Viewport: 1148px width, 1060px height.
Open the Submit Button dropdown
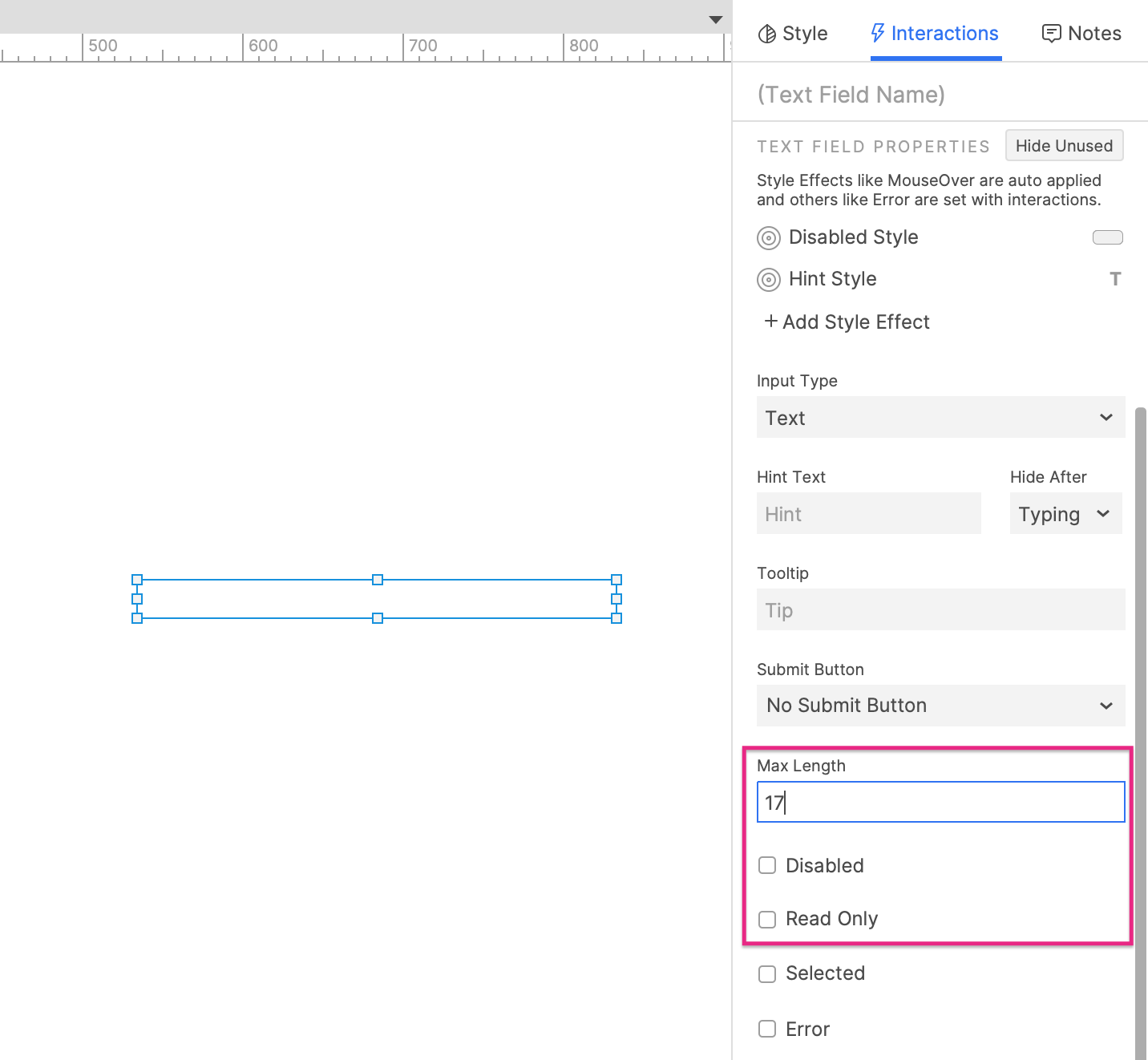pyautogui.click(x=940, y=706)
